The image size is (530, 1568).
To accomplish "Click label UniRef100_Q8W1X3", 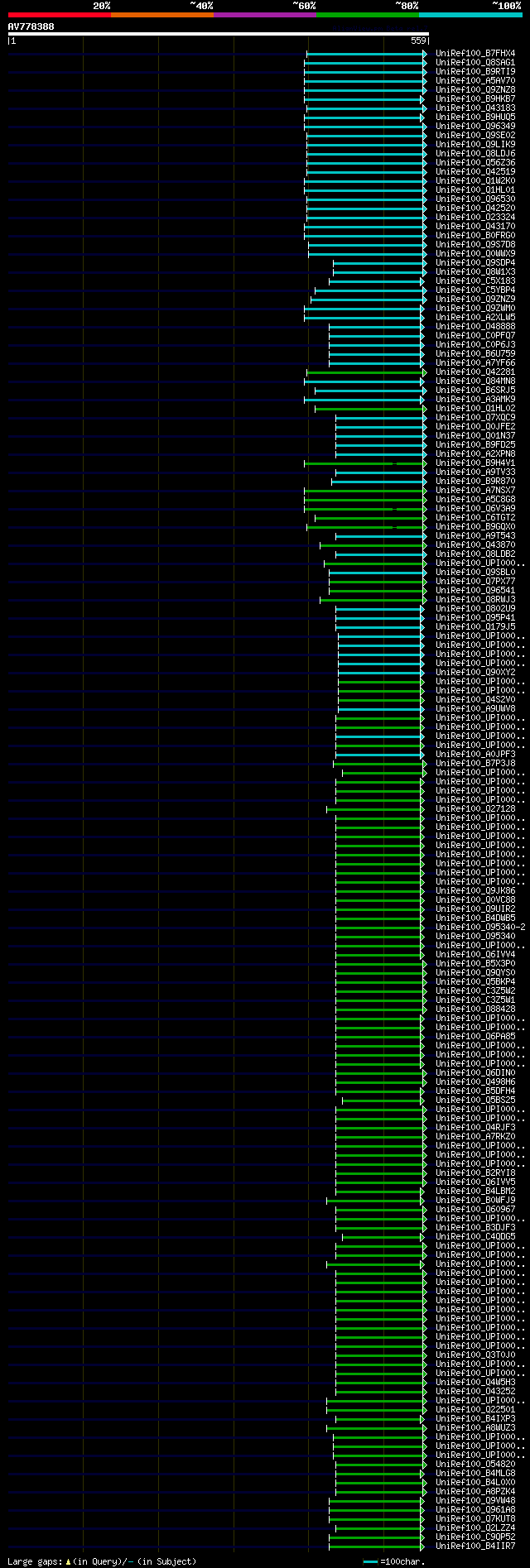I will click(475, 272).
